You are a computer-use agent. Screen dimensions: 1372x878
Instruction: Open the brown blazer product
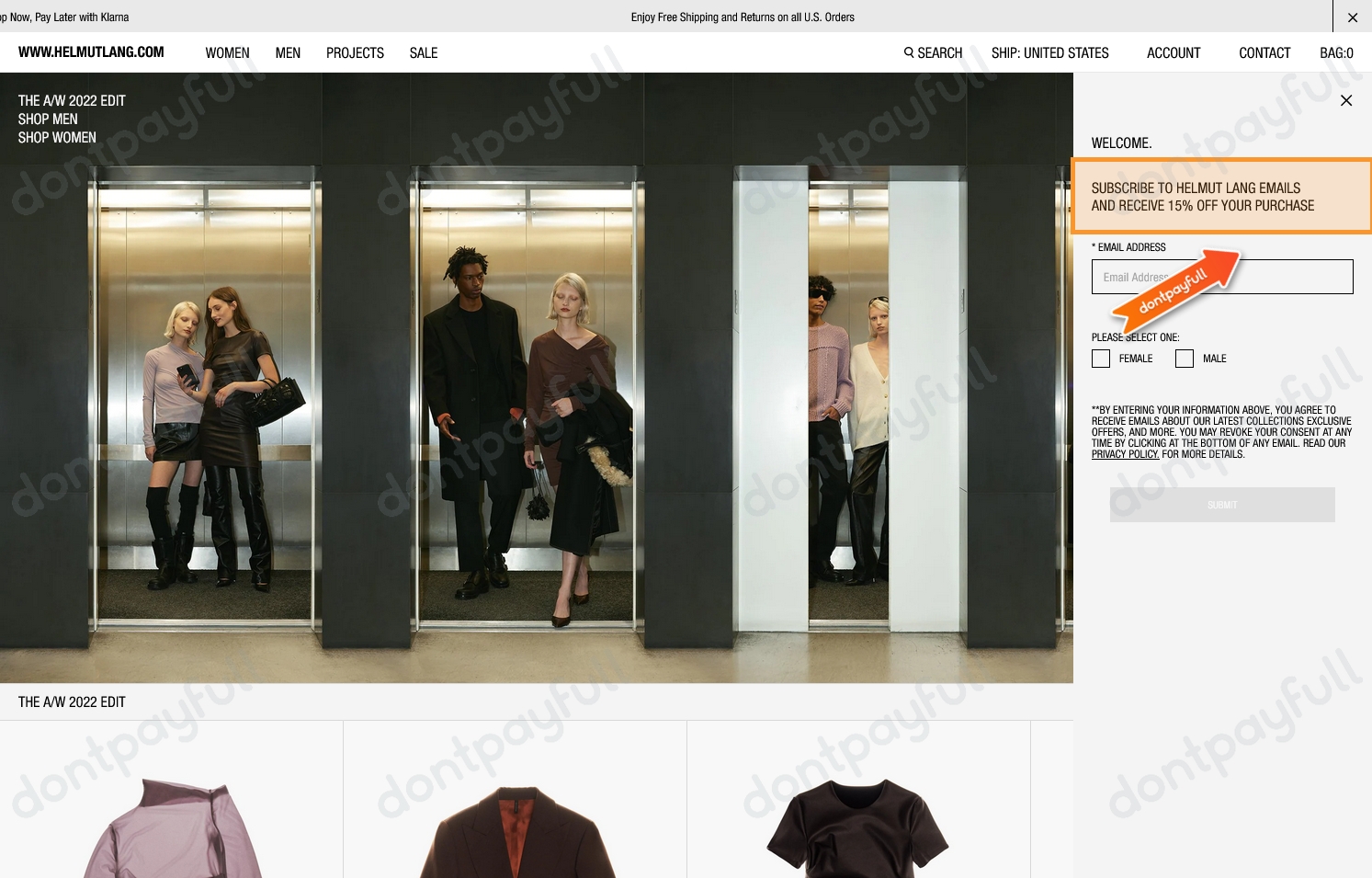tap(516, 800)
